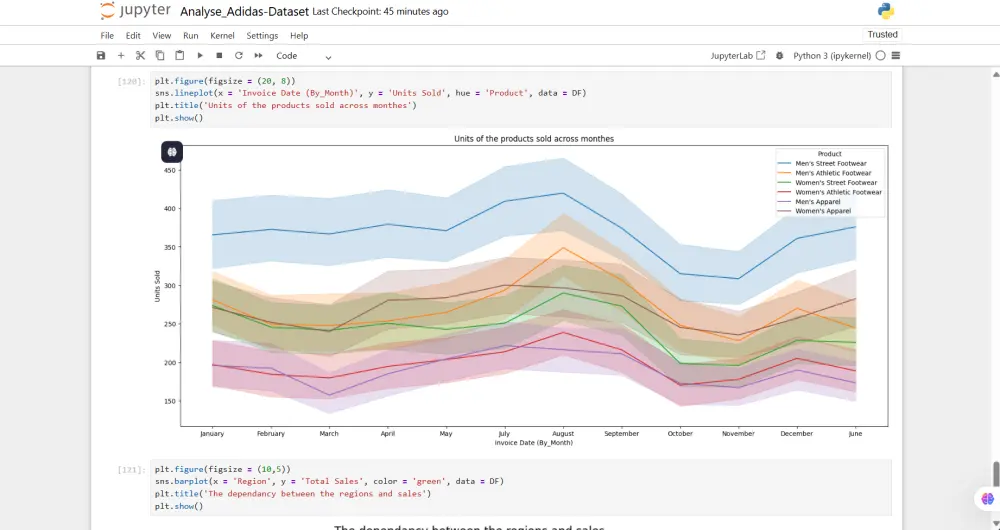
Task: Run the current cell
Action: [x=200, y=56]
